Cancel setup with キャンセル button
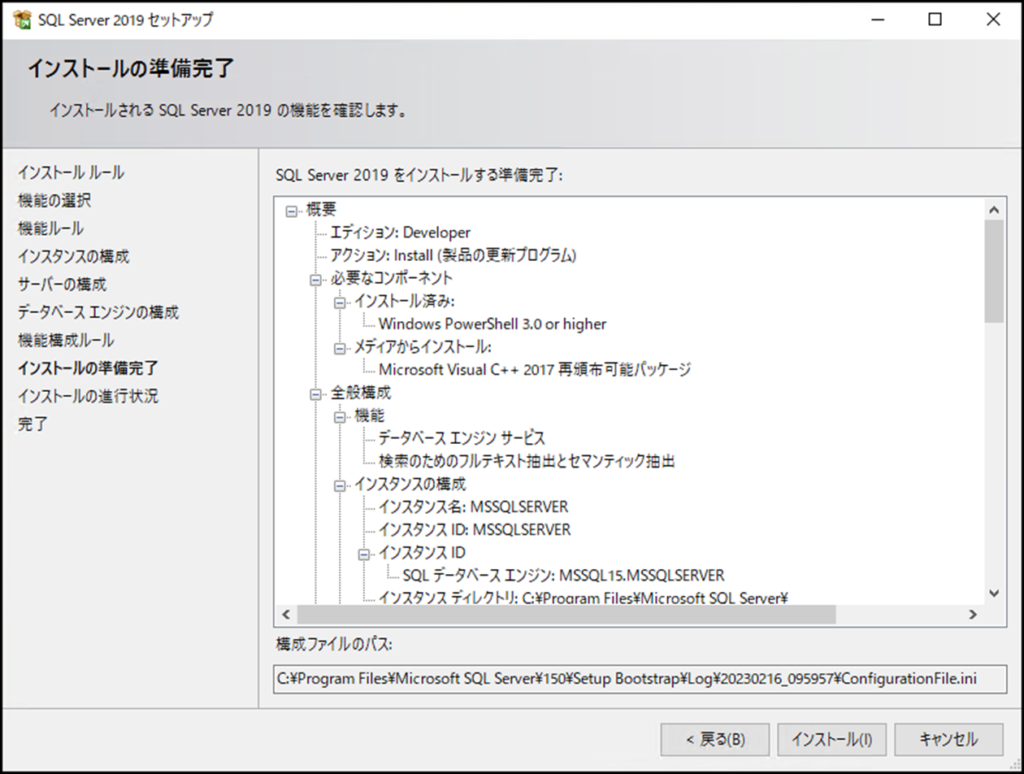Screen dimensions: 1024x774 point(949,739)
